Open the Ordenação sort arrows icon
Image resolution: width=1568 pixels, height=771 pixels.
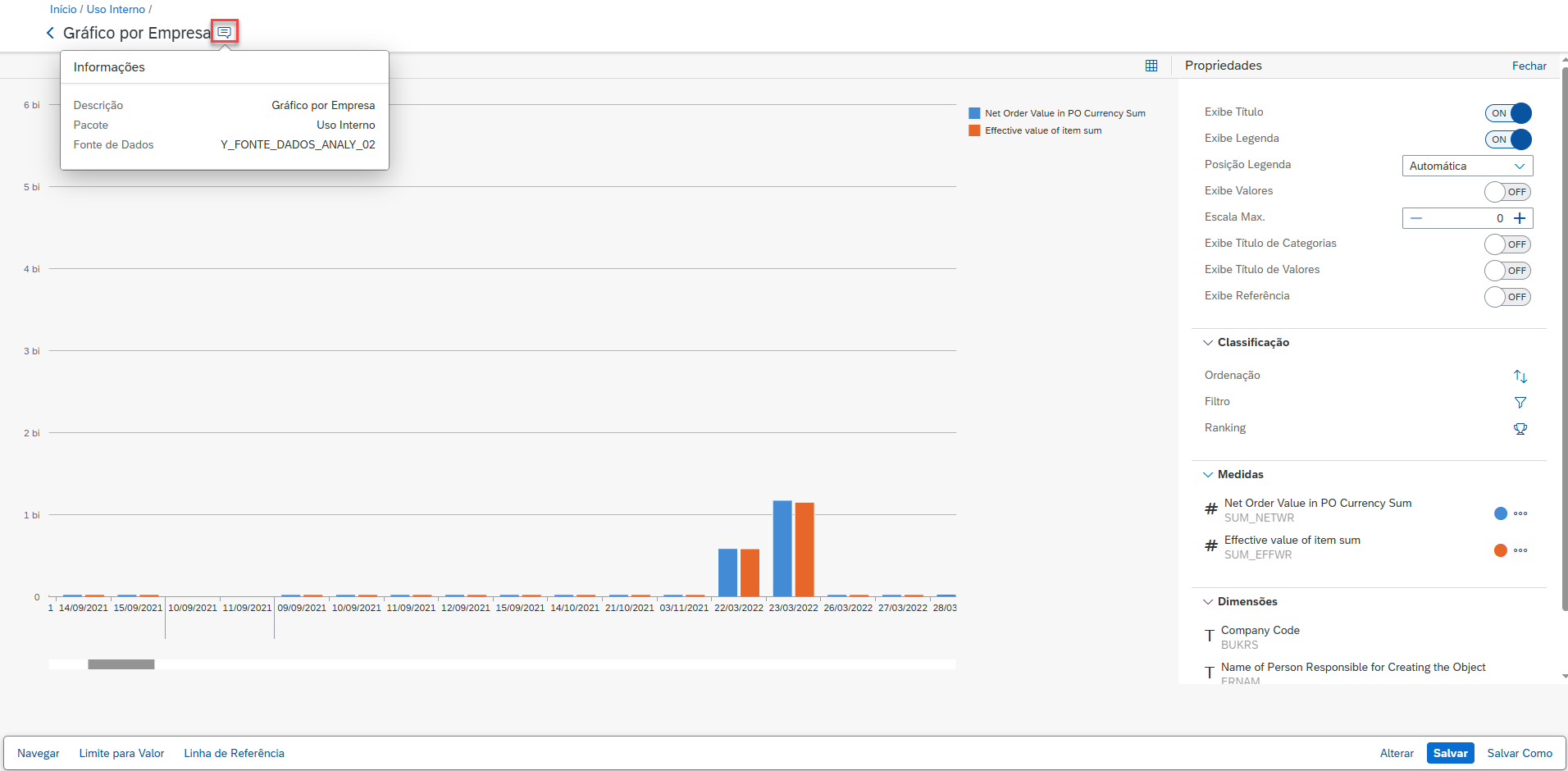pyautogui.click(x=1520, y=376)
